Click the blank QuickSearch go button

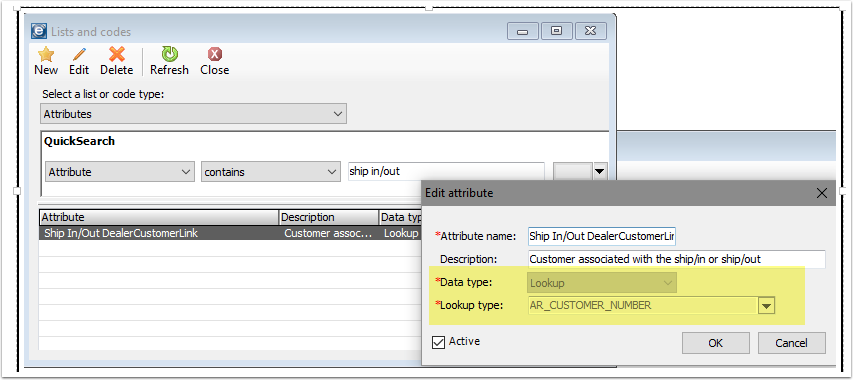point(573,172)
